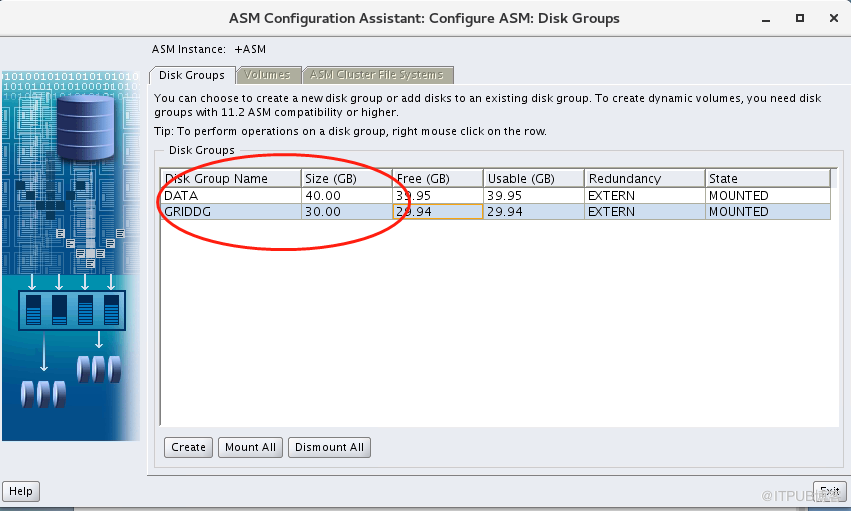This screenshot has height=511, width=851.
Task: Select the GRIDDG disk group name cell
Action: click(x=231, y=212)
